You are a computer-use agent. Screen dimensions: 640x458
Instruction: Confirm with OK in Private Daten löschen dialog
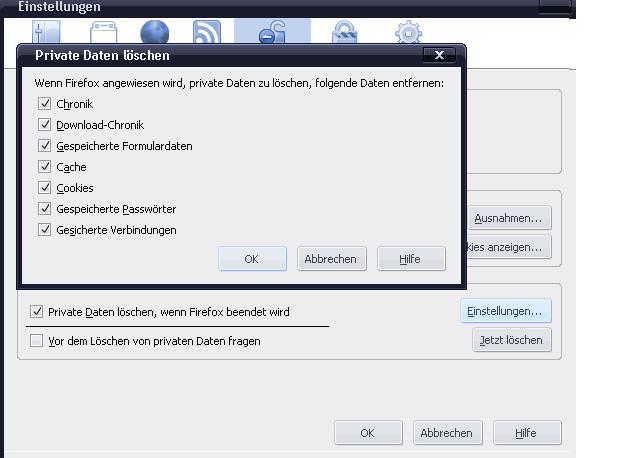click(252, 259)
